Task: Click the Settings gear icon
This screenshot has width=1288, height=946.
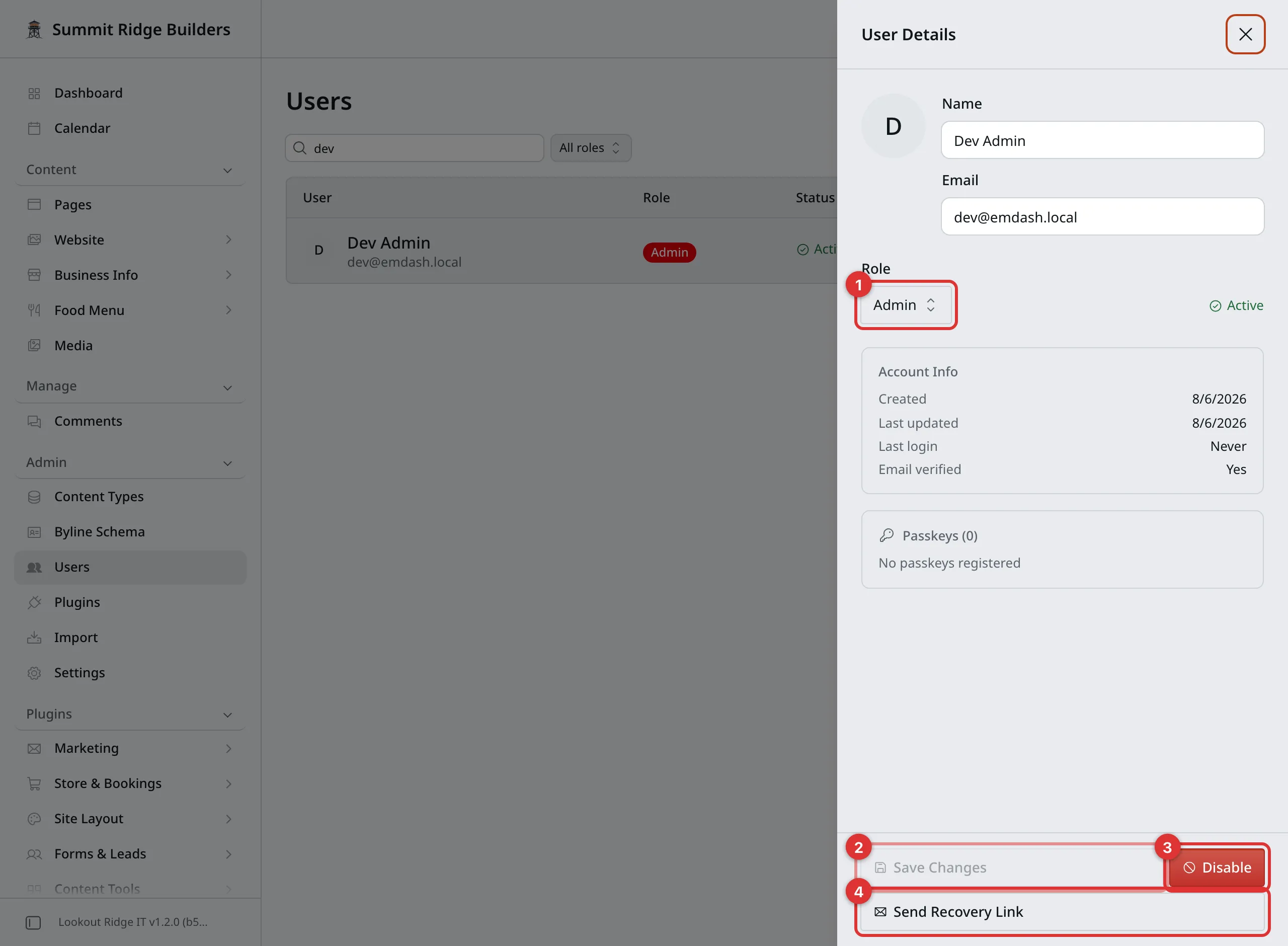Action: point(34,673)
